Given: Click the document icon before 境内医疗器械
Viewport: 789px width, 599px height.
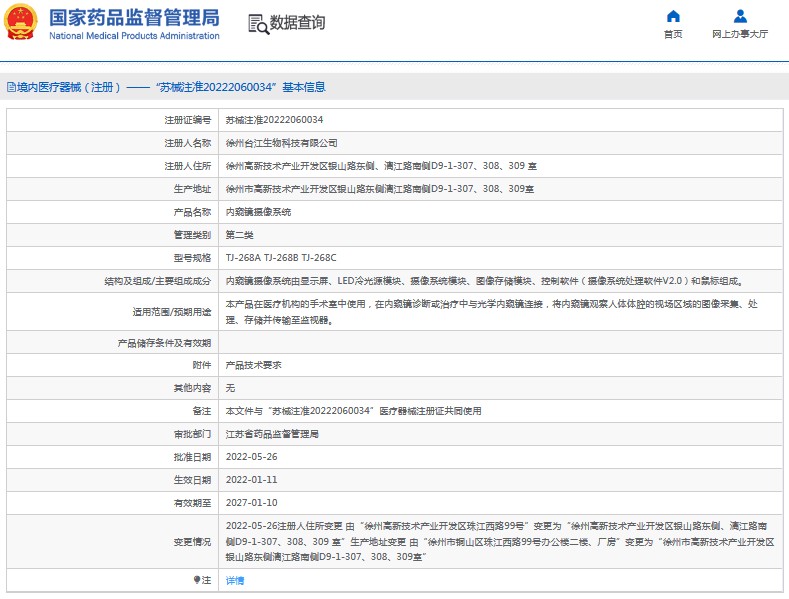Looking at the screenshot, I should [x=10, y=87].
